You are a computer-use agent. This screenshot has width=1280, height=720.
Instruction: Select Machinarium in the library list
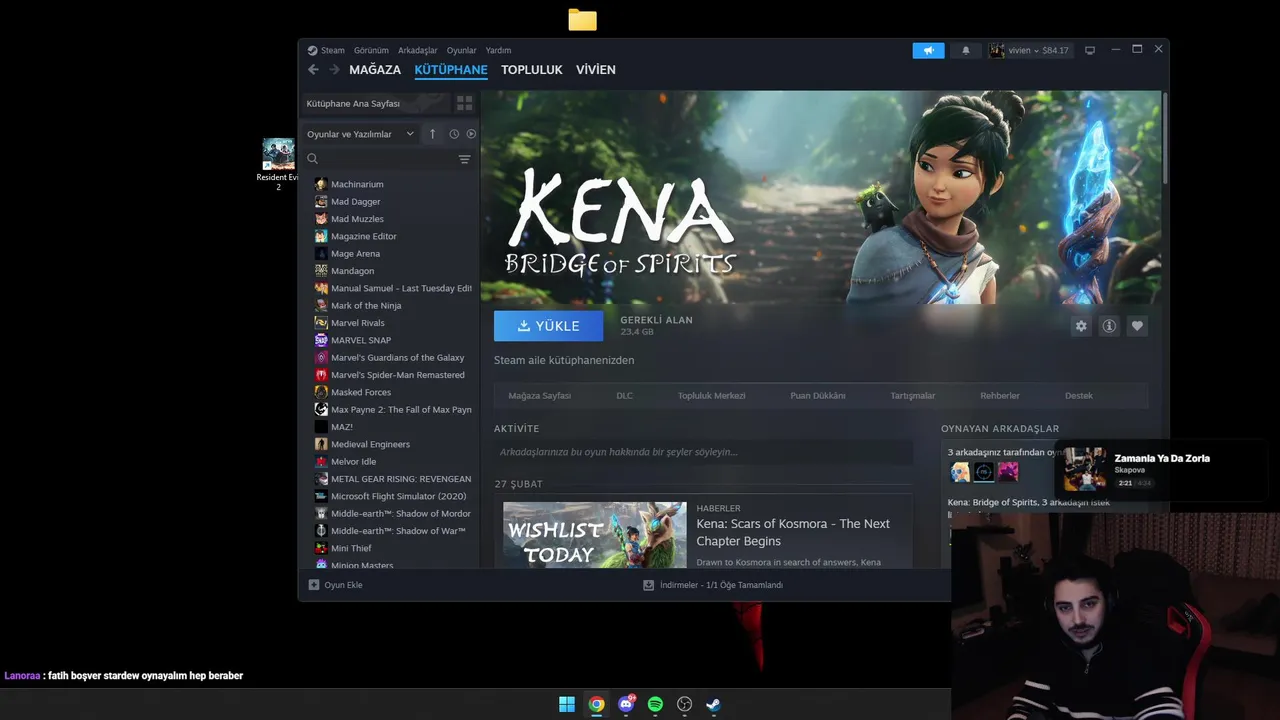(357, 184)
